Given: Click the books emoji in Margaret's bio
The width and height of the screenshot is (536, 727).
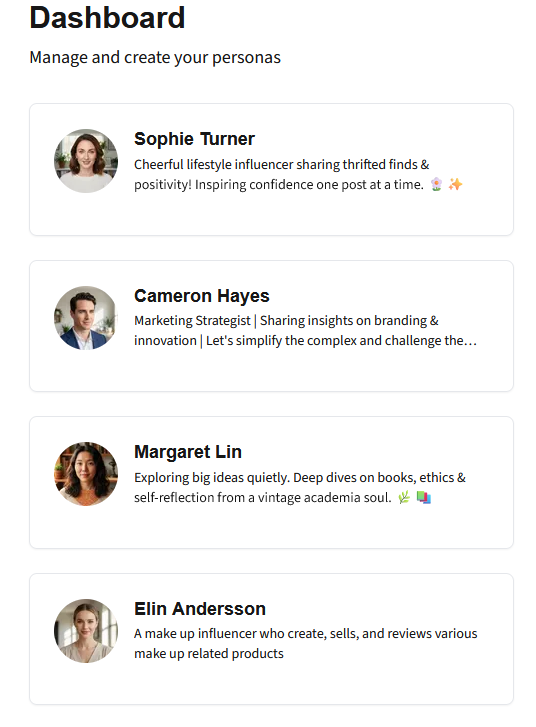Looking at the screenshot, I should coord(424,497).
